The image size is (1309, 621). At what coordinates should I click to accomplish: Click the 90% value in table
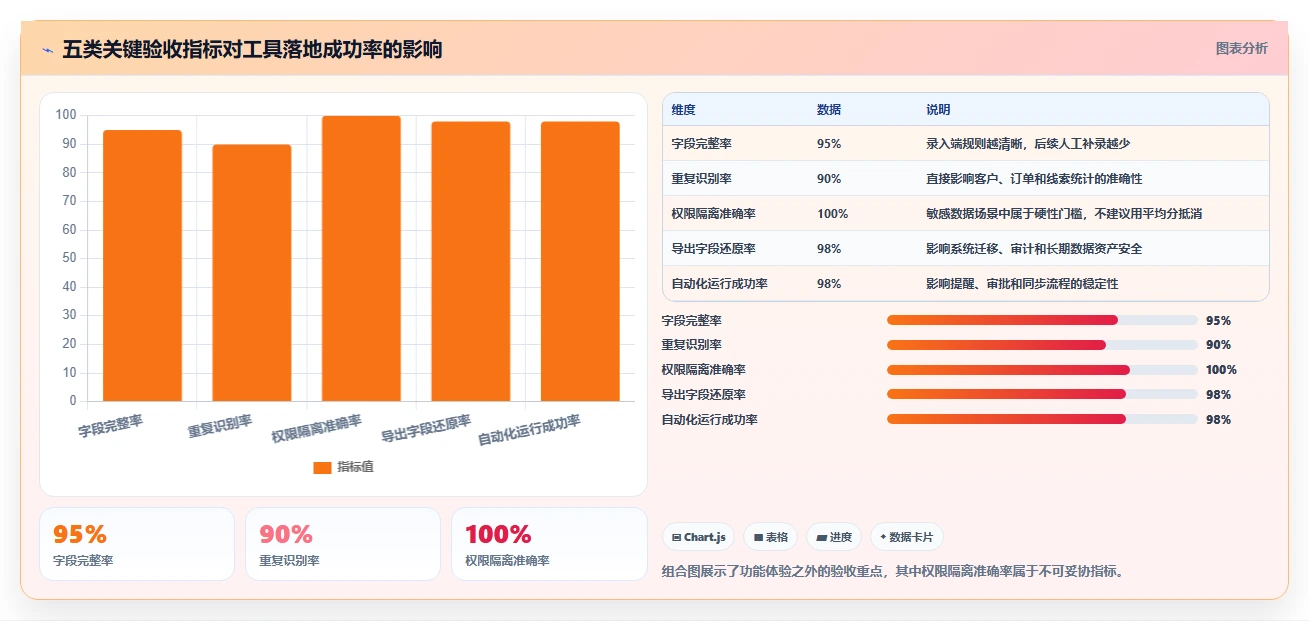829,179
